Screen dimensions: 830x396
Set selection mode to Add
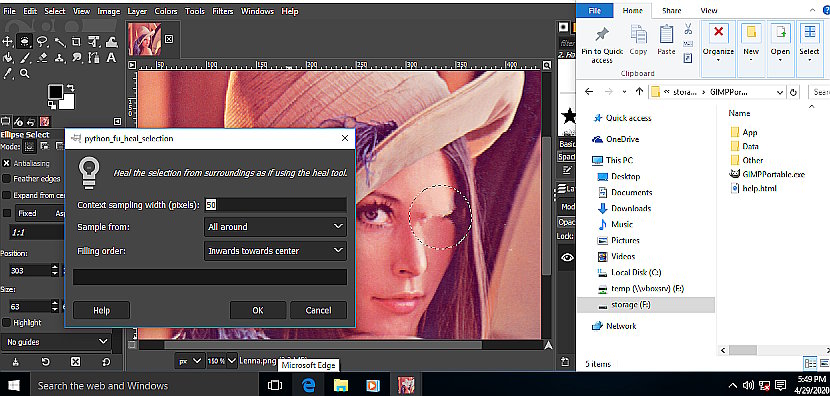click(x=44, y=147)
